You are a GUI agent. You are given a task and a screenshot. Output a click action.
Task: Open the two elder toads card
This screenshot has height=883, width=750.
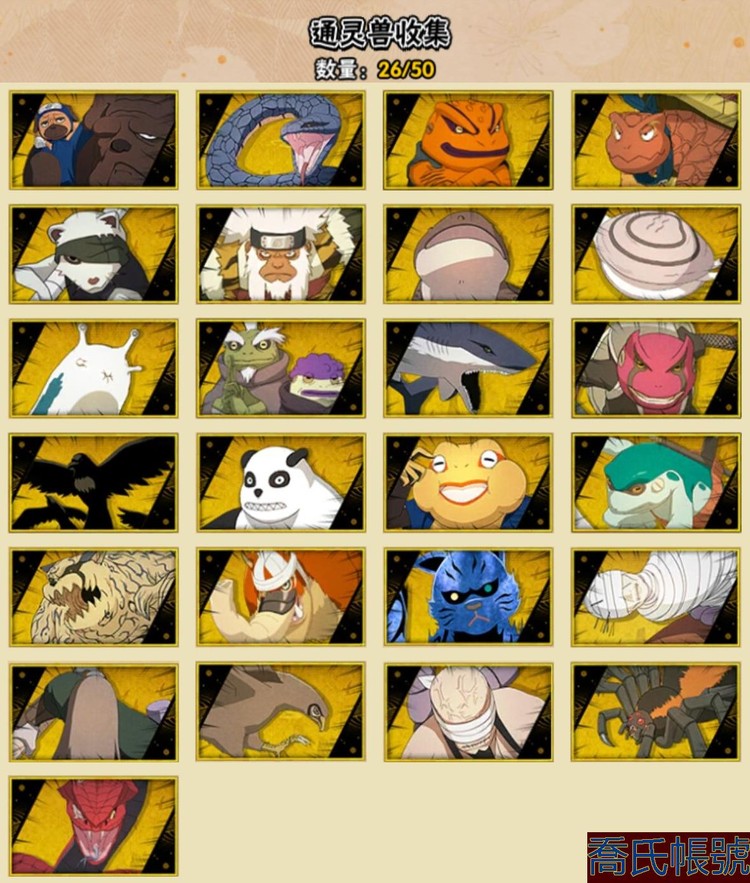(x=281, y=369)
